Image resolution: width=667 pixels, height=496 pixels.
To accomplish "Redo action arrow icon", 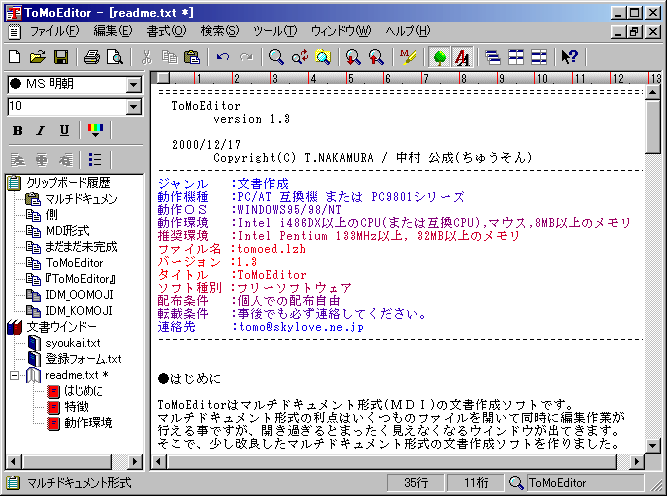I will coord(246,57).
